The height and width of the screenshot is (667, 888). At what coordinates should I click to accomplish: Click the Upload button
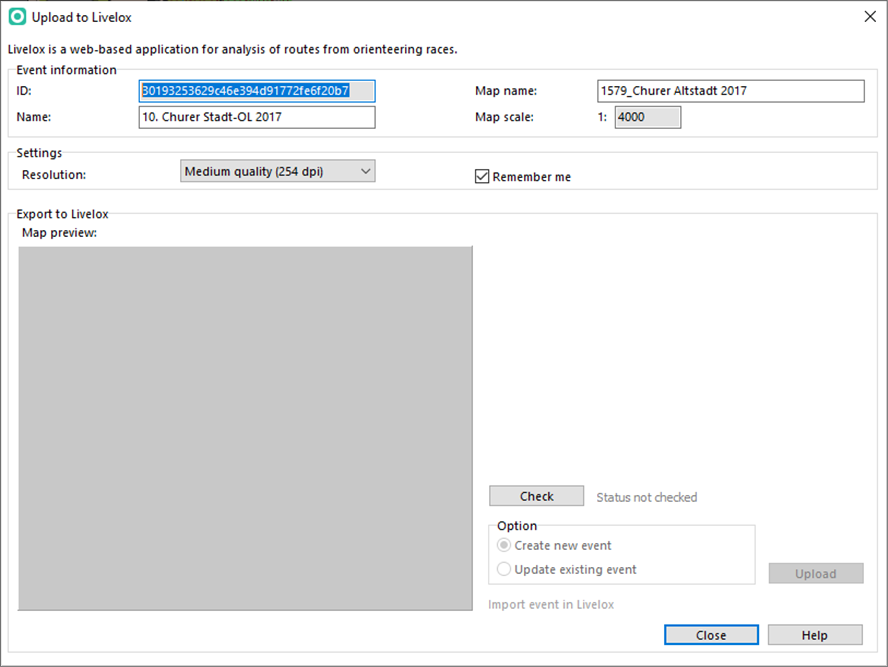[x=816, y=574]
